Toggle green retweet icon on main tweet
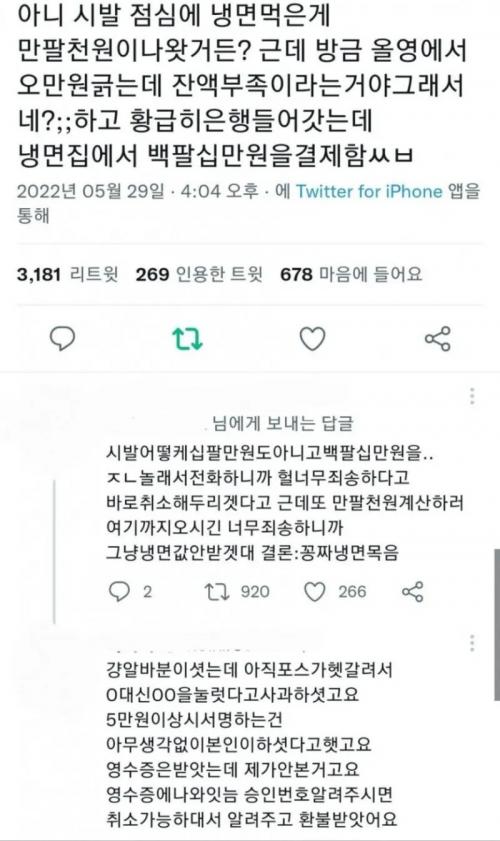500x841 pixels. tap(187, 339)
